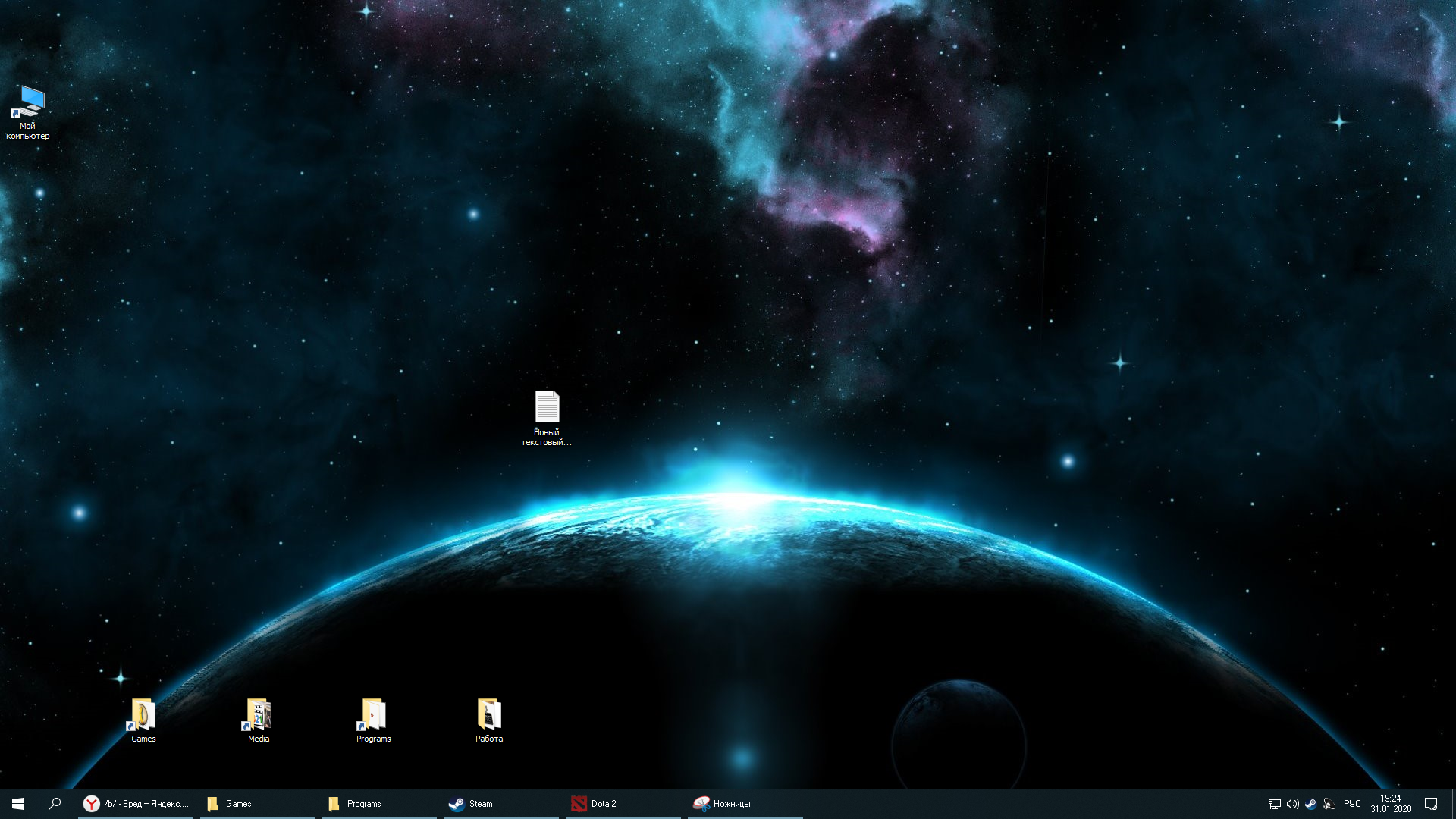Select the Games folder shortcut on desktop

tap(143, 720)
